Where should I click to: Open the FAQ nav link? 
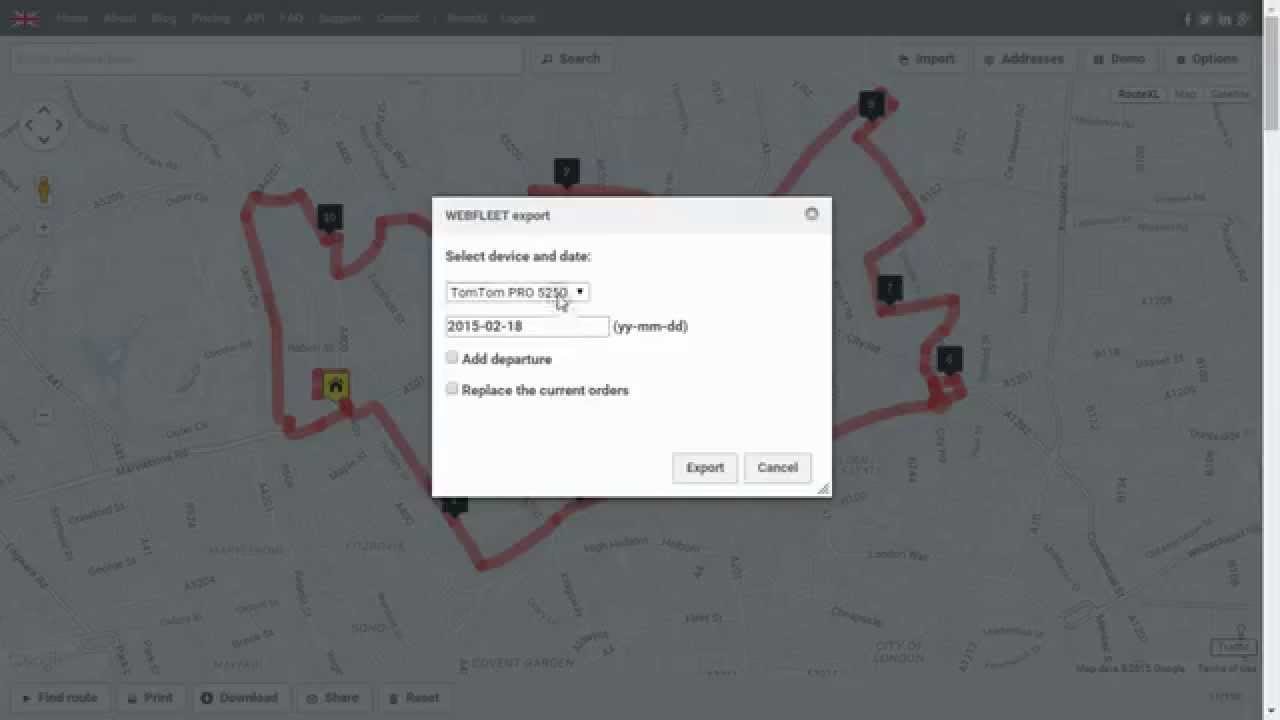(292, 18)
